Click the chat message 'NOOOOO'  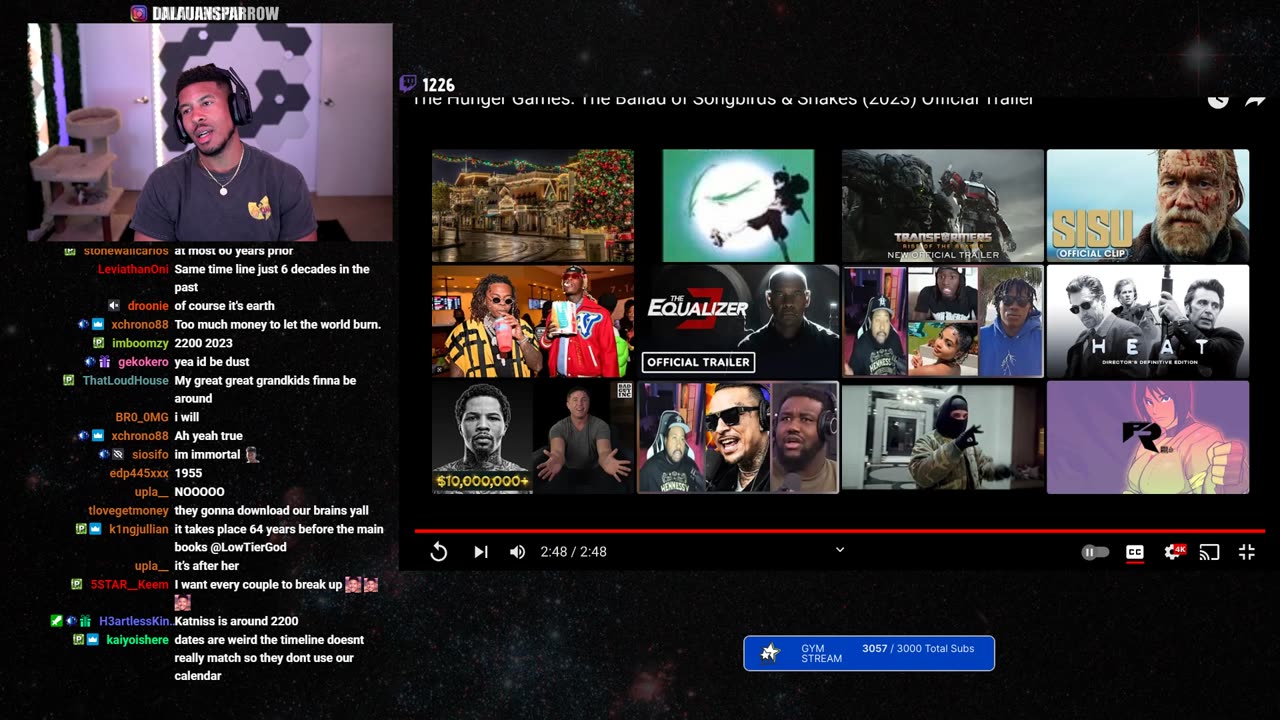tap(199, 492)
